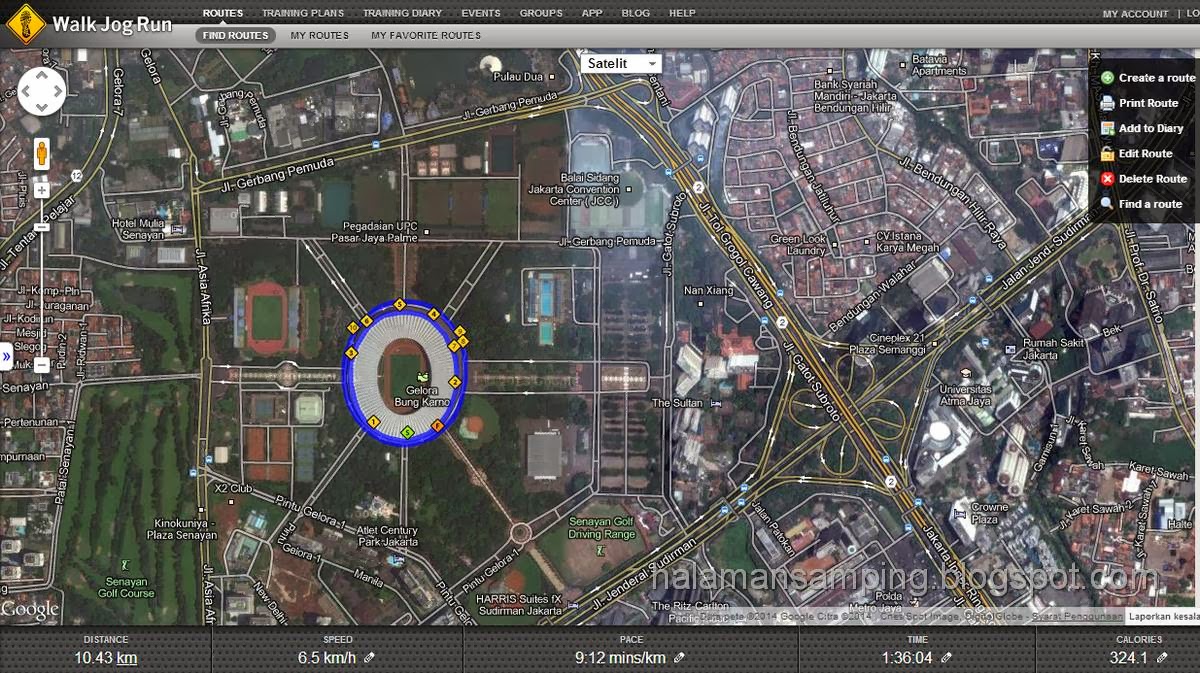Image resolution: width=1200 pixels, height=673 pixels.
Task: Switch to My Favorite Routes tab
Action: pyautogui.click(x=426, y=35)
